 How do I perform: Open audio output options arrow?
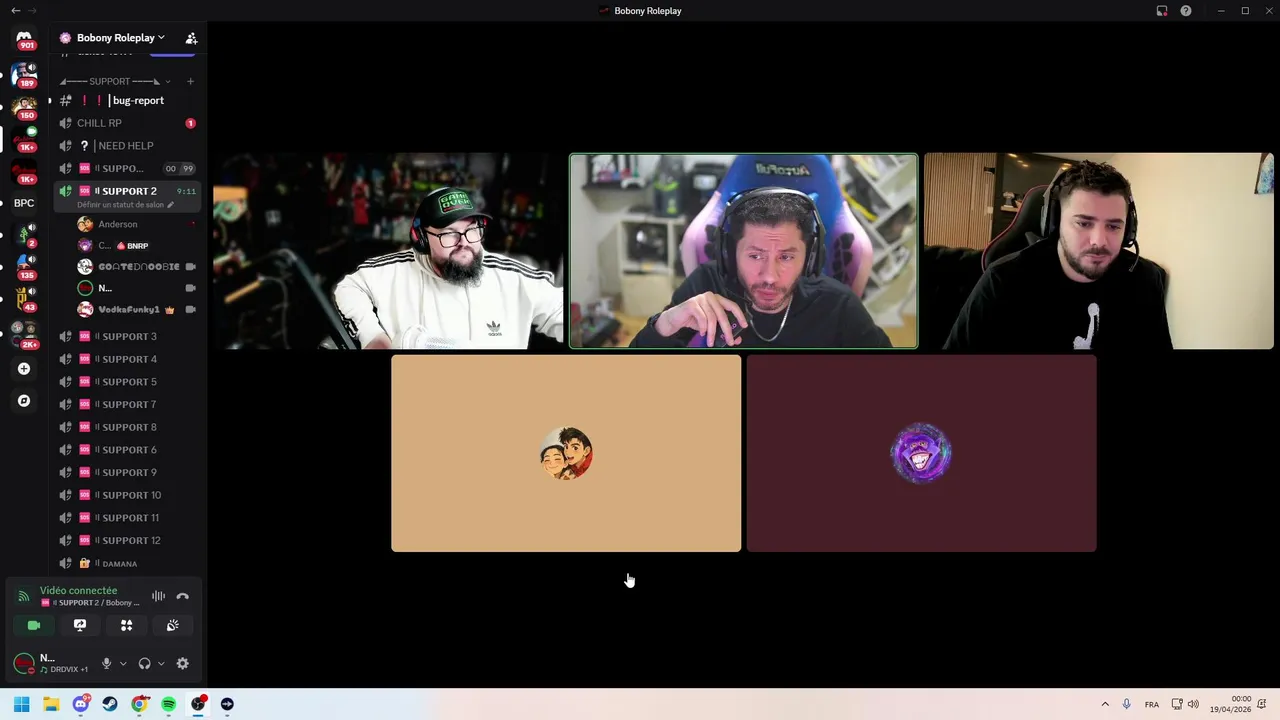point(161,663)
